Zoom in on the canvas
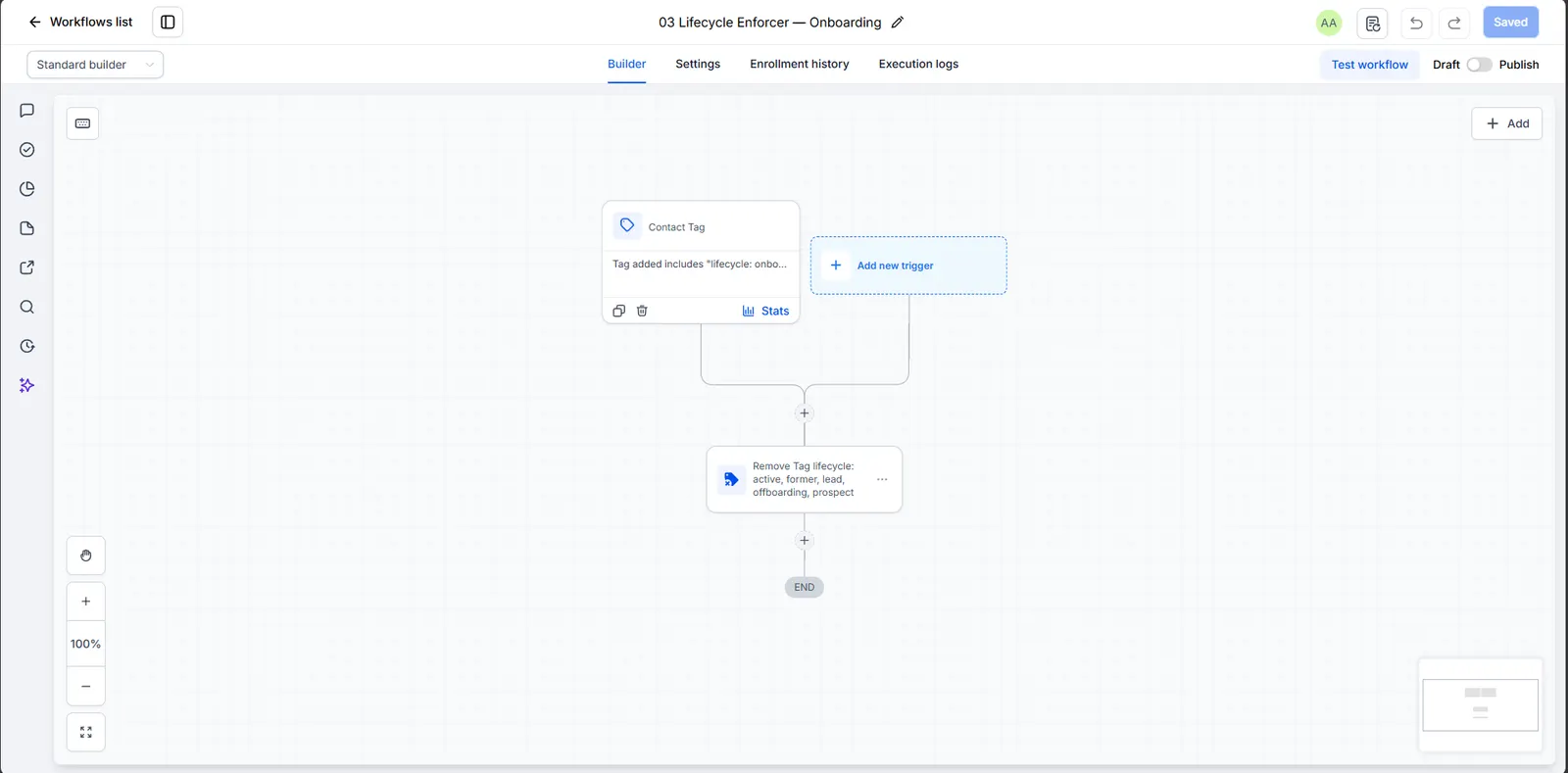Screen dimensions: 1568x773 [86, 602]
